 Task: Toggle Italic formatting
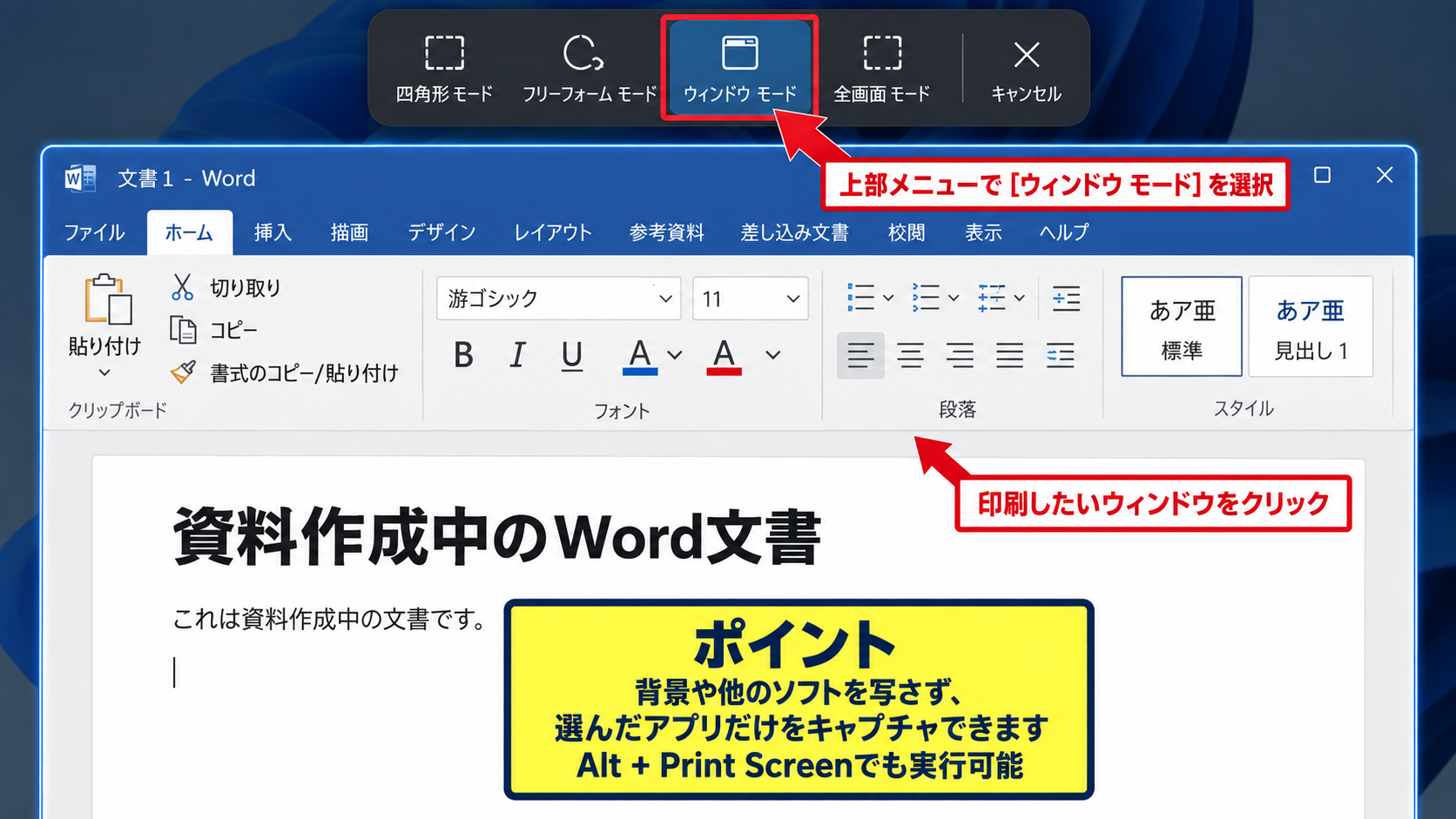517,355
